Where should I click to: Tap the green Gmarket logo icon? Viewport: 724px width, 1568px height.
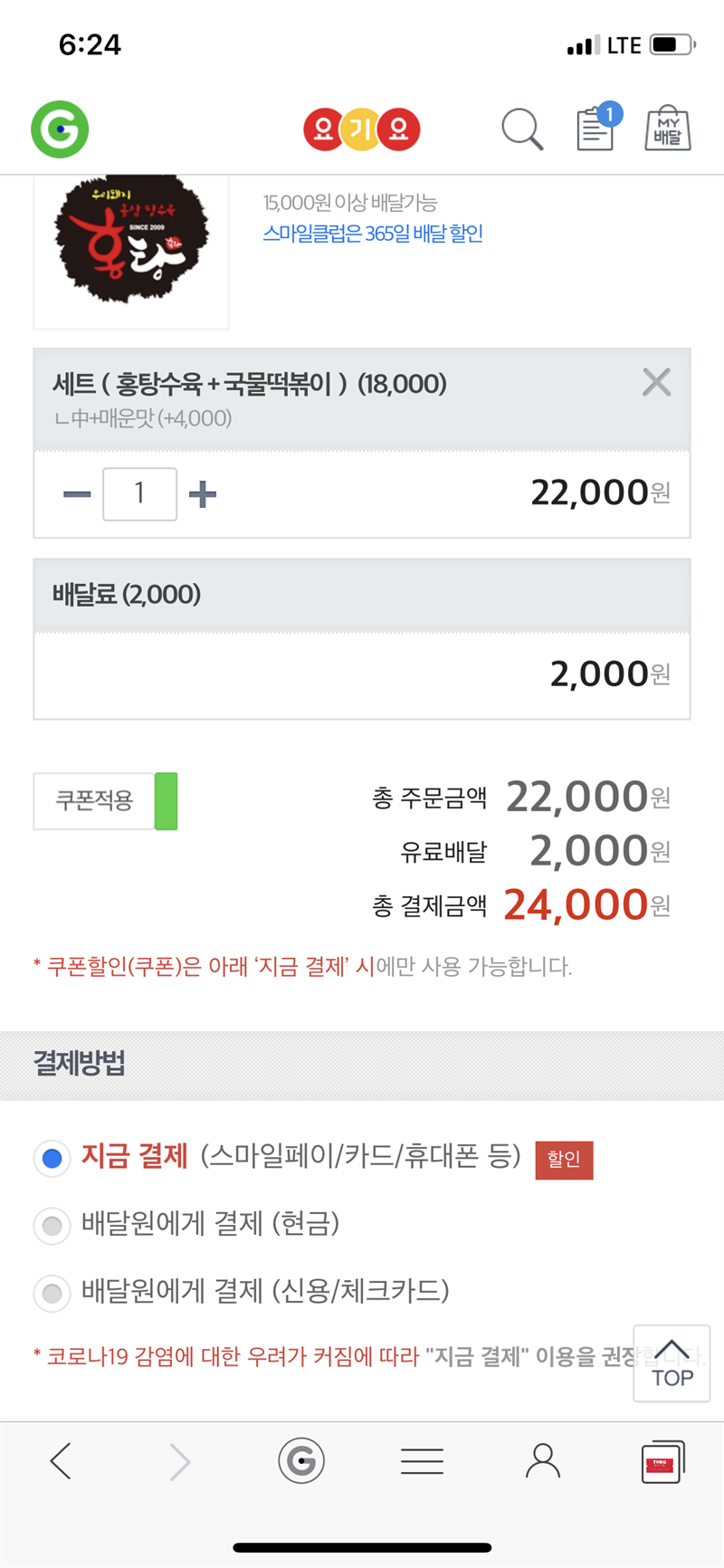point(60,129)
